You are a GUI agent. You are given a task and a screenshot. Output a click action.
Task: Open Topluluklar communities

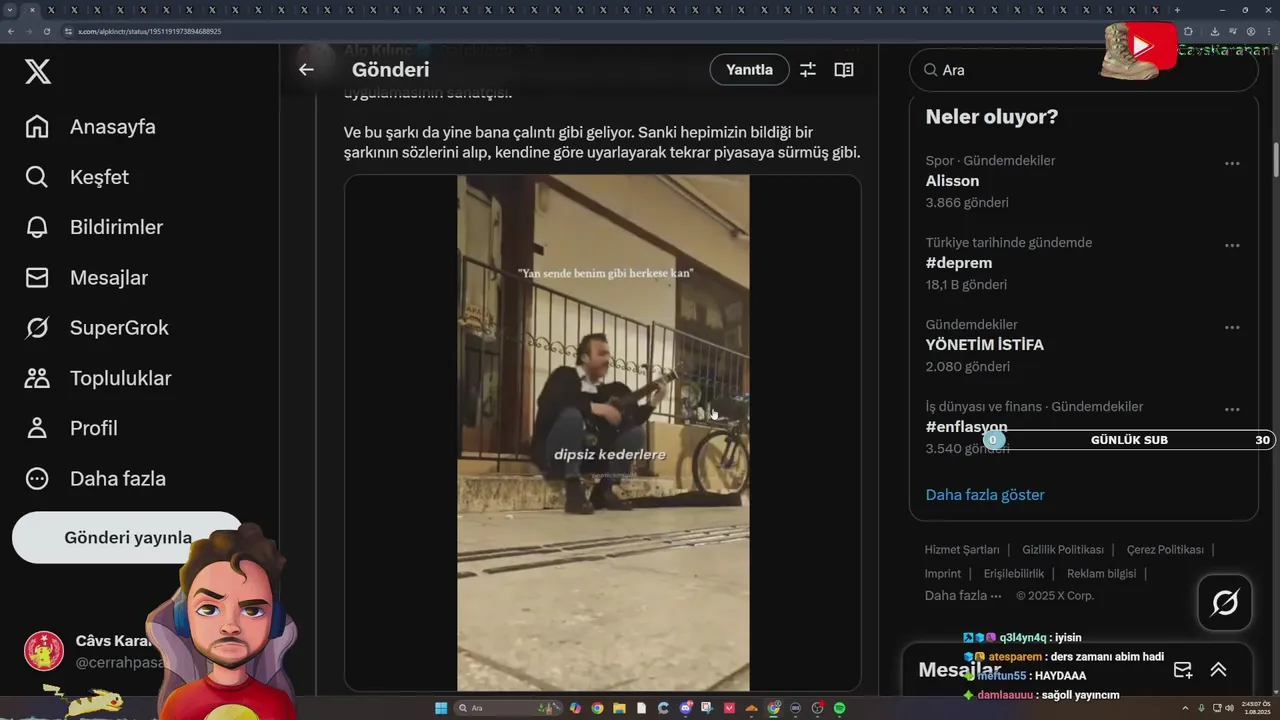click(97, 378)
